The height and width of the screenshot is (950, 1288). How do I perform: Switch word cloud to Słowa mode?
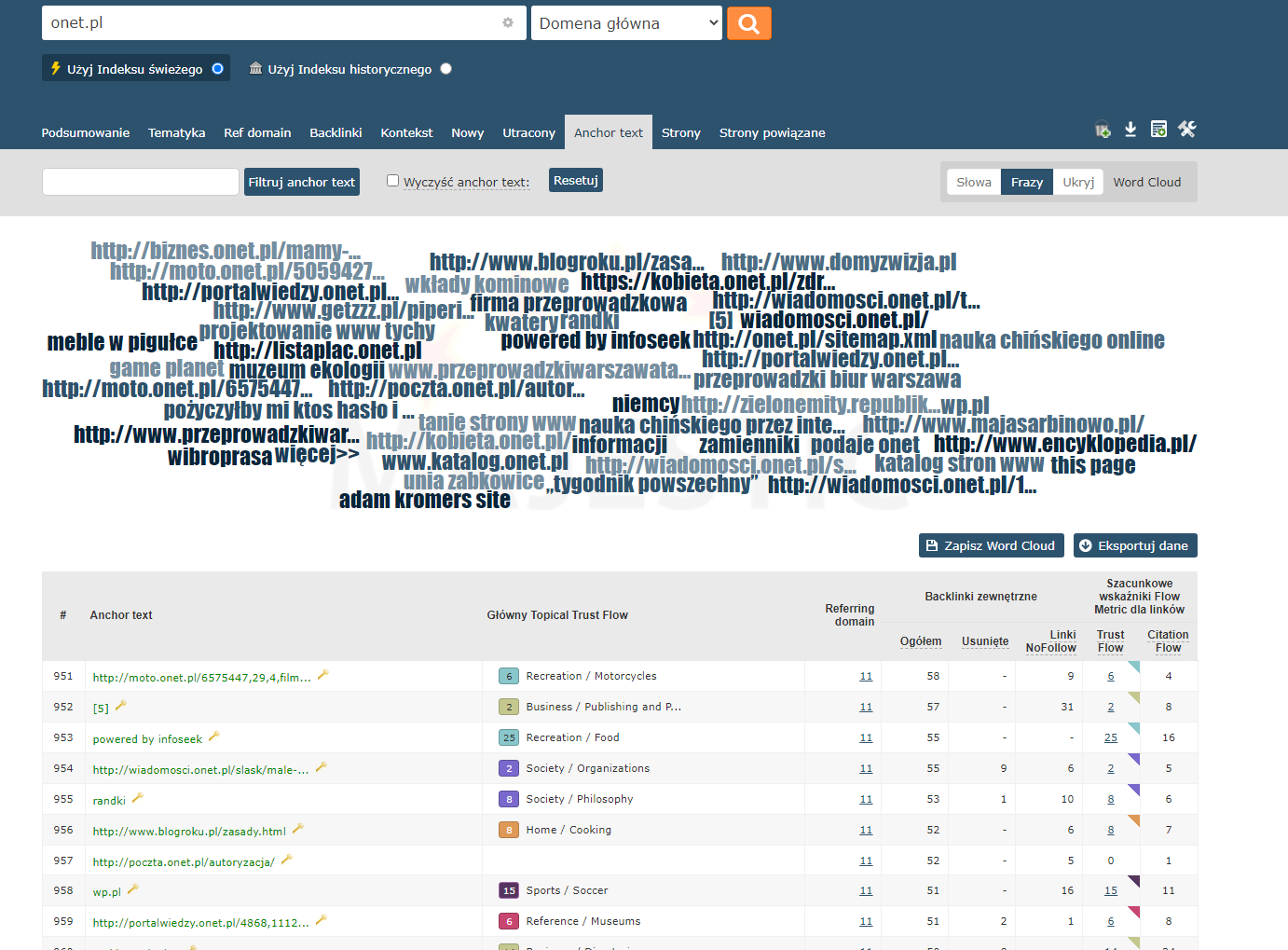tap(974, 182)
